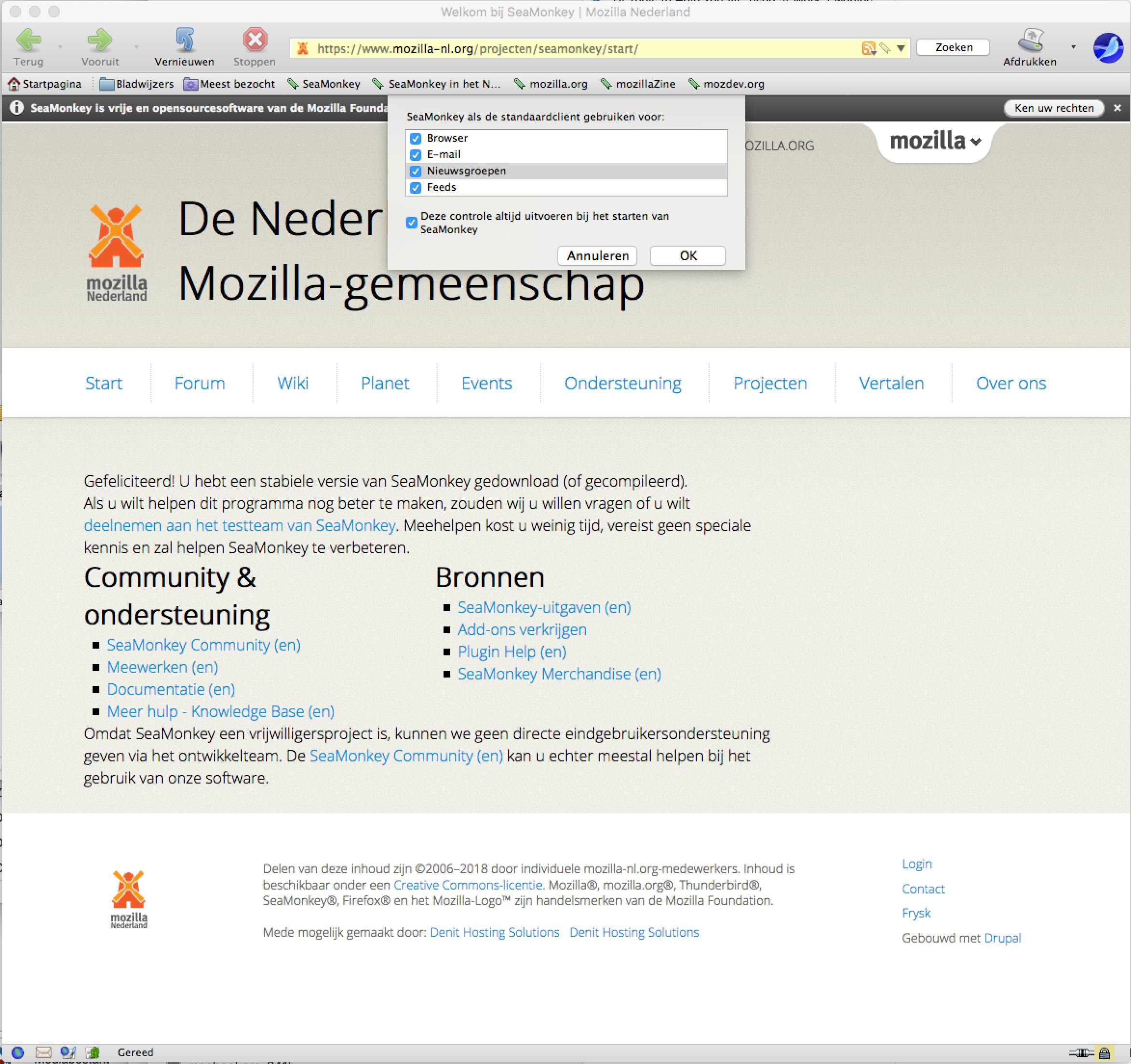This screenshot has height=1064, width=1131.
Task: Click inside the URL address field
Action: click(569, 49)
